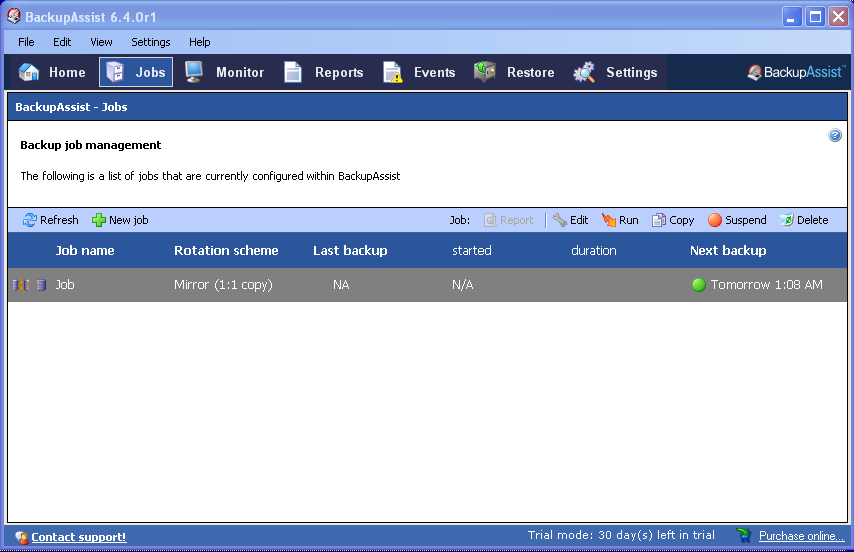Screen dimensions: 854x552
Task: Open the Reports page
Action: 324,72
